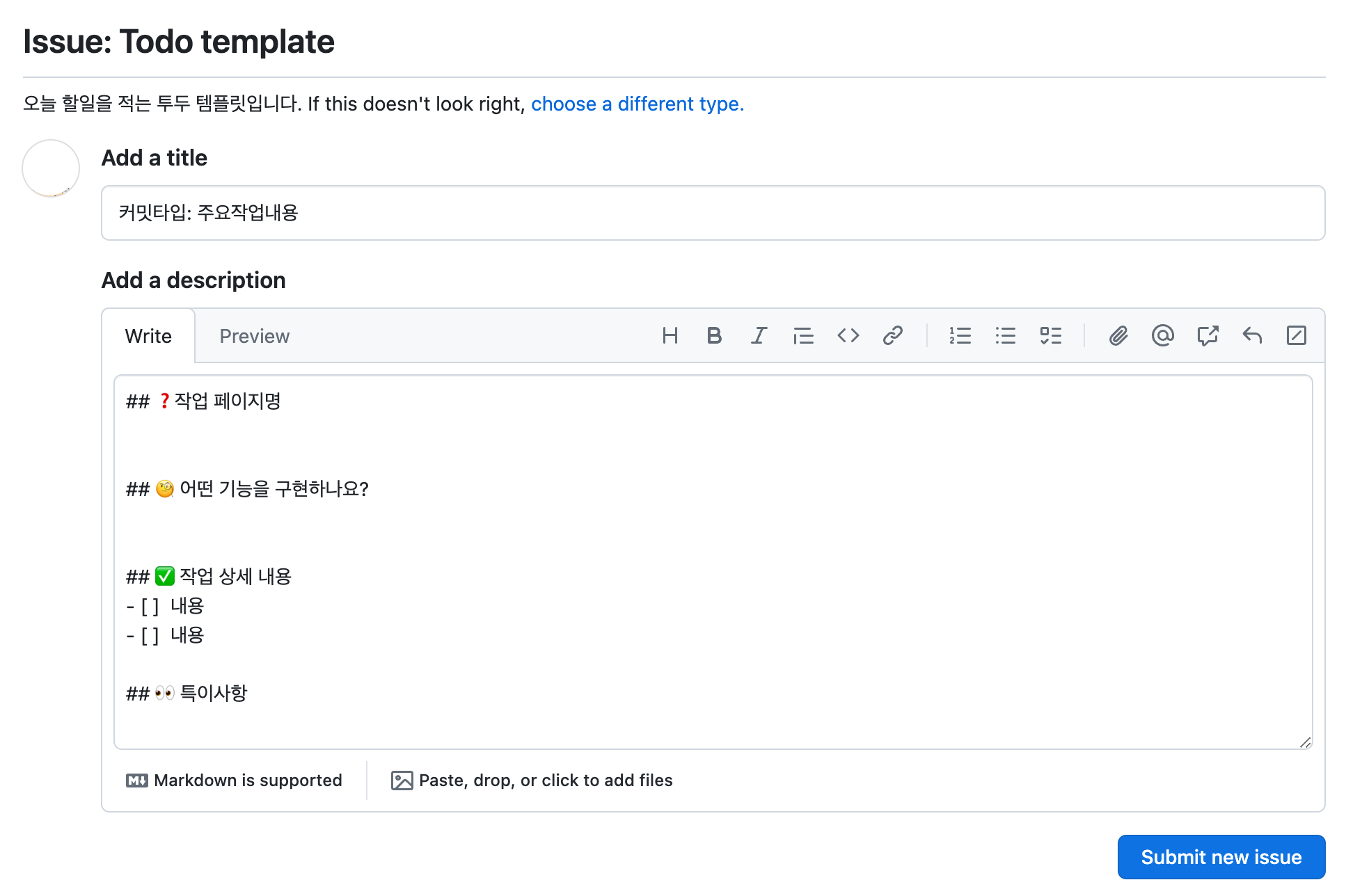Click the Submit new issue button
The image size is (1346, 896).
pos(1221,857)
